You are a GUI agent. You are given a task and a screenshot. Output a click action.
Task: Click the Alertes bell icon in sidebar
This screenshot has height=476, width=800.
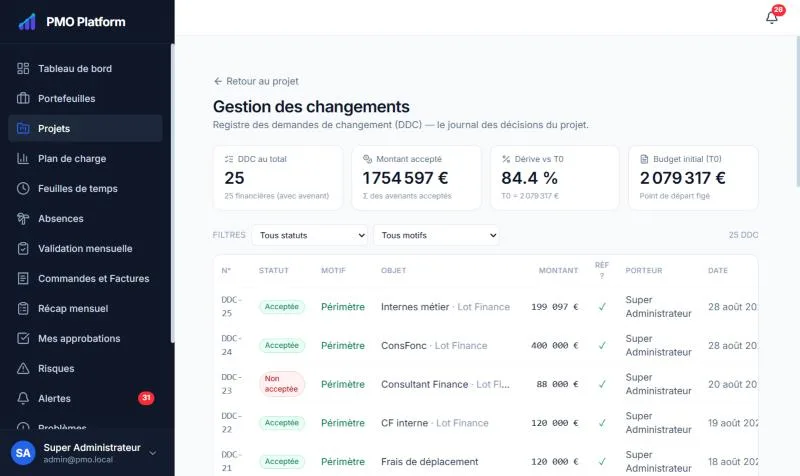point(23,398)
